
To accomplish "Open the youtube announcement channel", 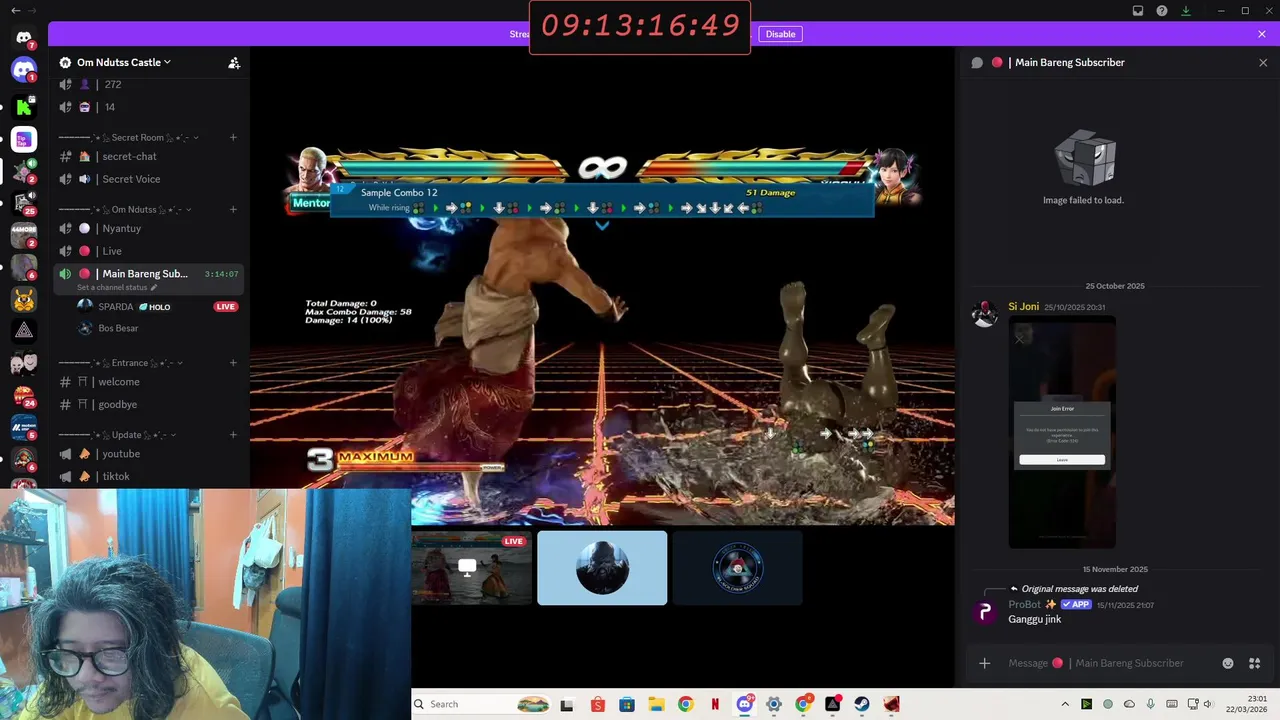I will [x=149, y=454].
